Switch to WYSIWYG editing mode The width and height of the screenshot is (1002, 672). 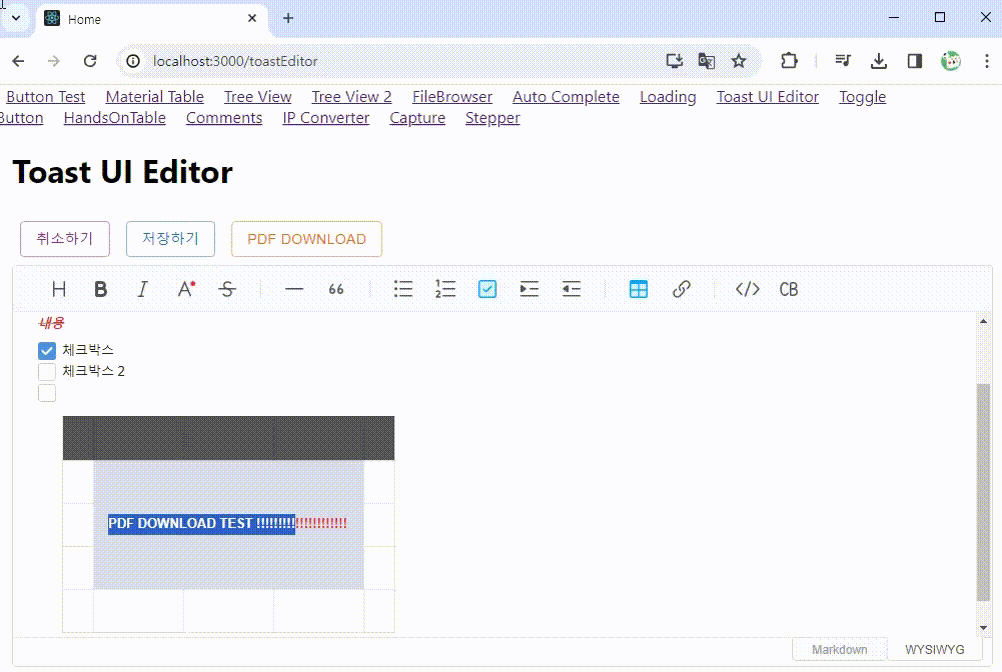tap(934, 650)
